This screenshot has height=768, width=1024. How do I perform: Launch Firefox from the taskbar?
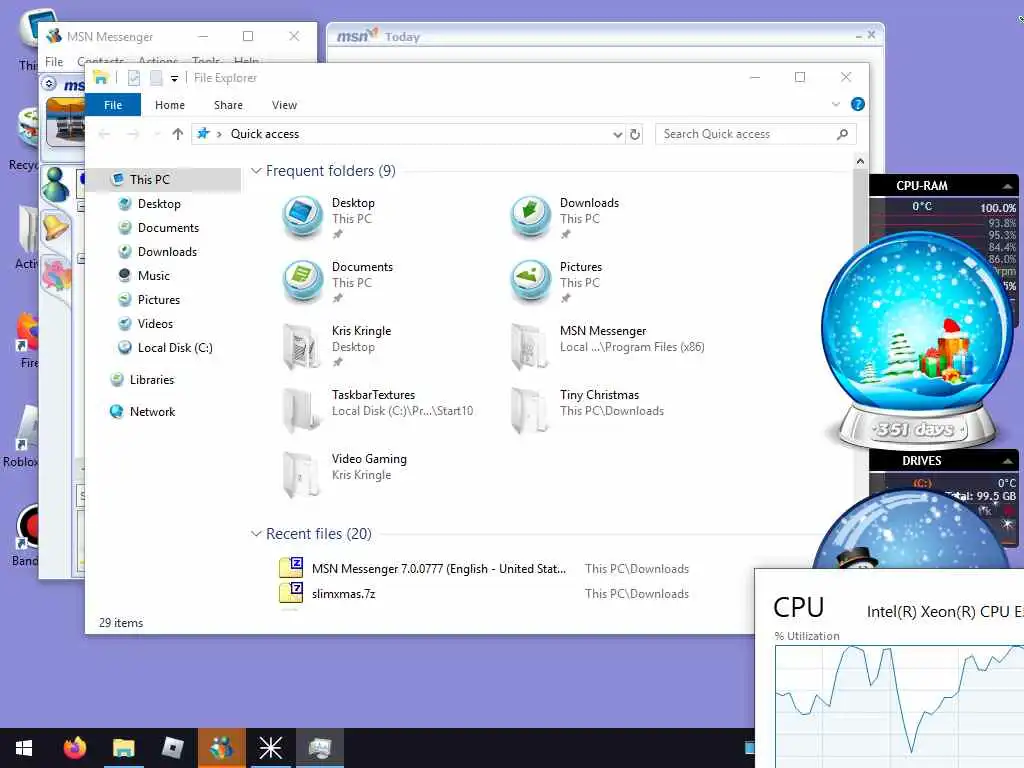[x=74, y=748]
